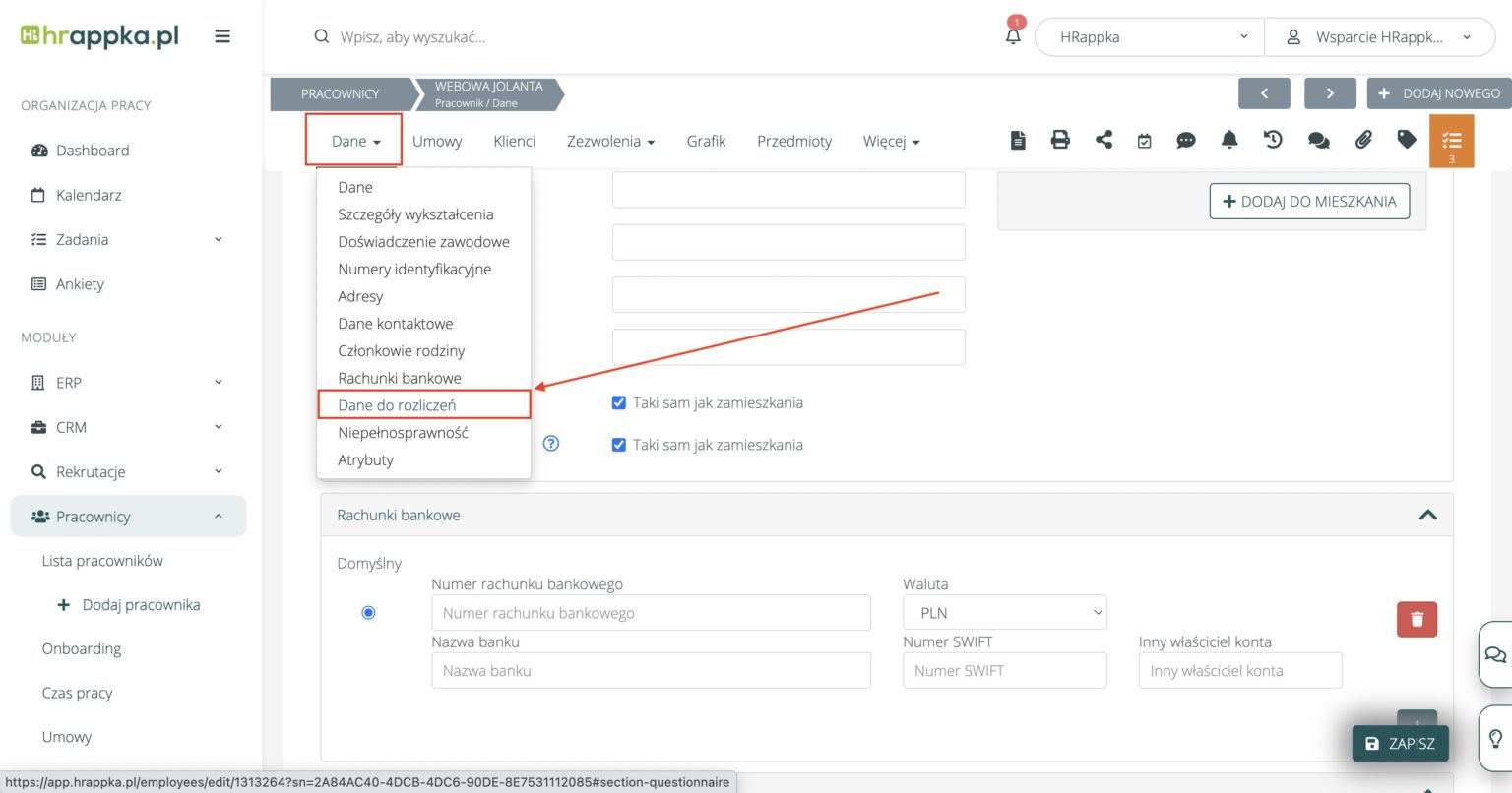Image resolution: width=1512 pixels, height=793 pixels.
Task: Click the share icon in toolbar
Action: pyautogui.click(x=1103, y=140)
